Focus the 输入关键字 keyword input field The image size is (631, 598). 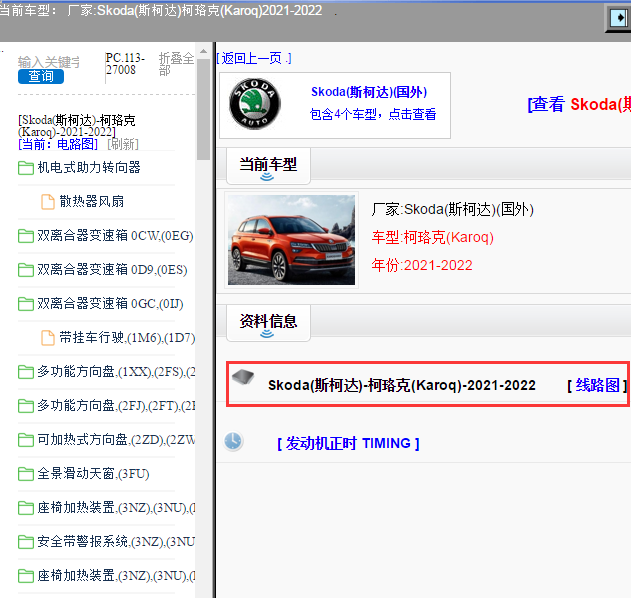[x=49, y=62]
